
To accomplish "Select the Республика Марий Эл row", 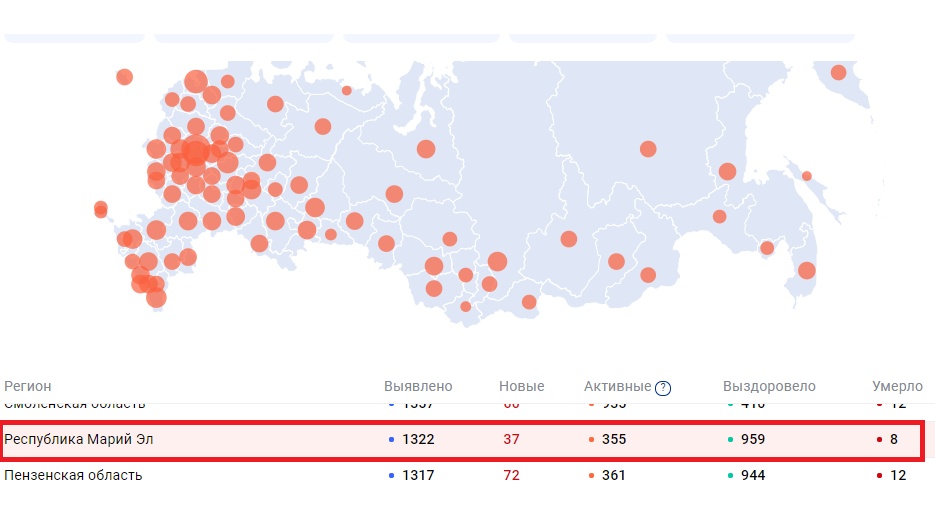I will tap(80, 439).
